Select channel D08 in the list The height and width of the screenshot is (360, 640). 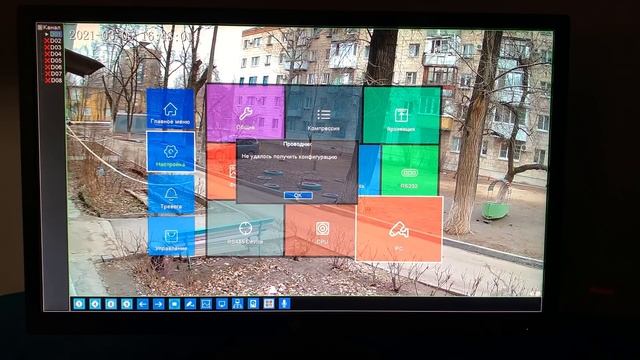click(x=53, y=80)
